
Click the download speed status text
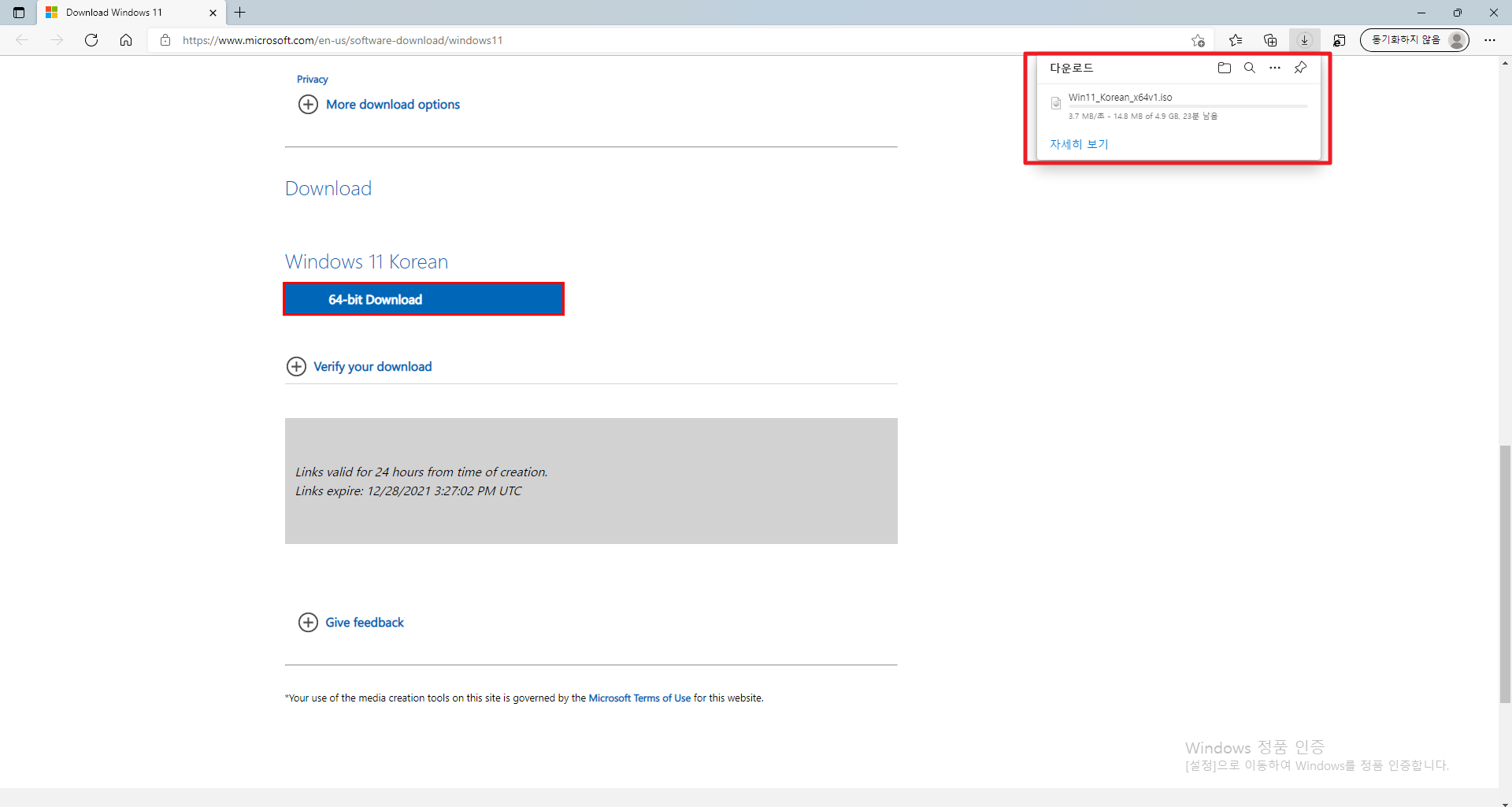click(x=1143, y=117)
